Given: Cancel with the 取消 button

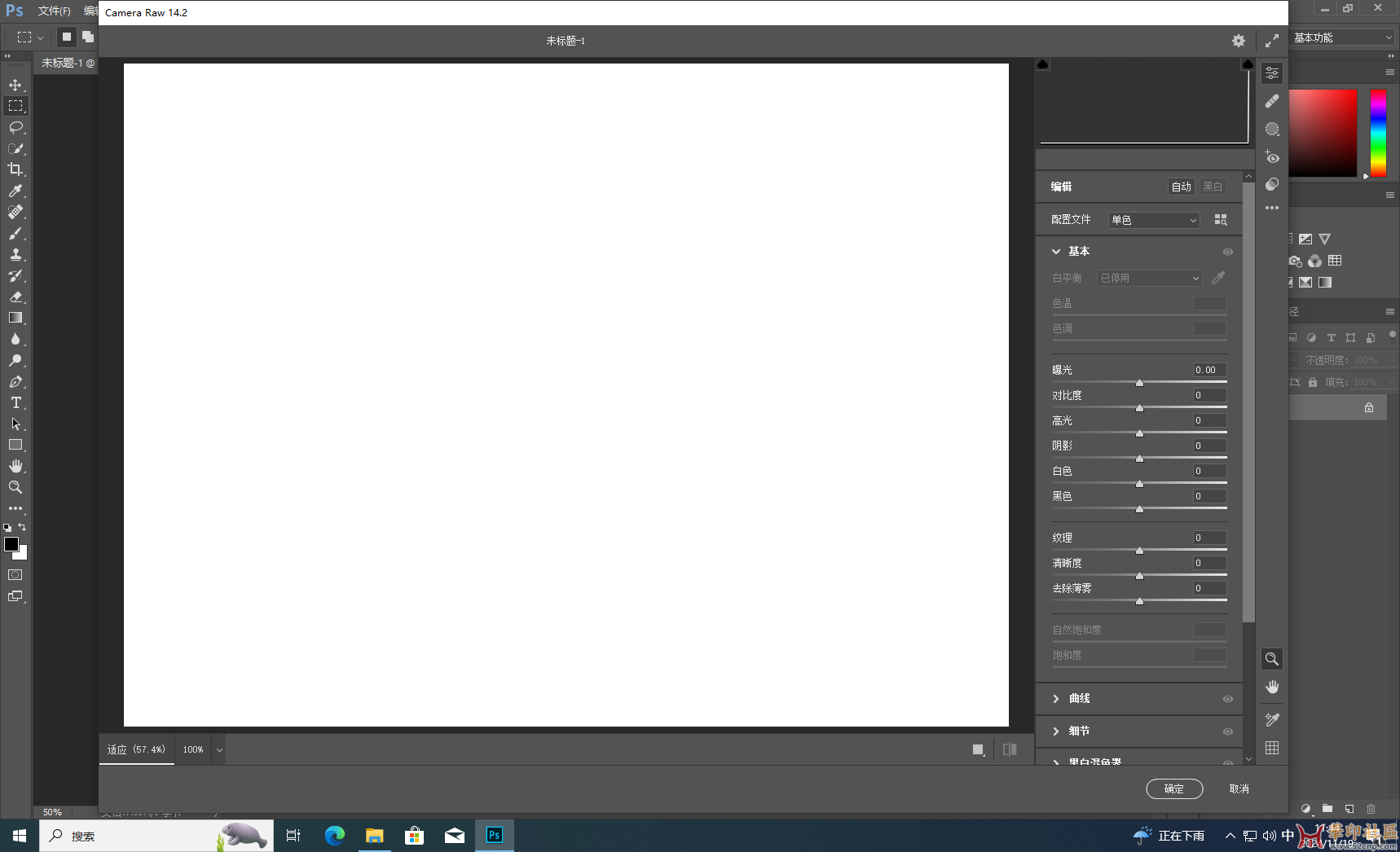Looking at the screenshot, I should pos(1239,788).
